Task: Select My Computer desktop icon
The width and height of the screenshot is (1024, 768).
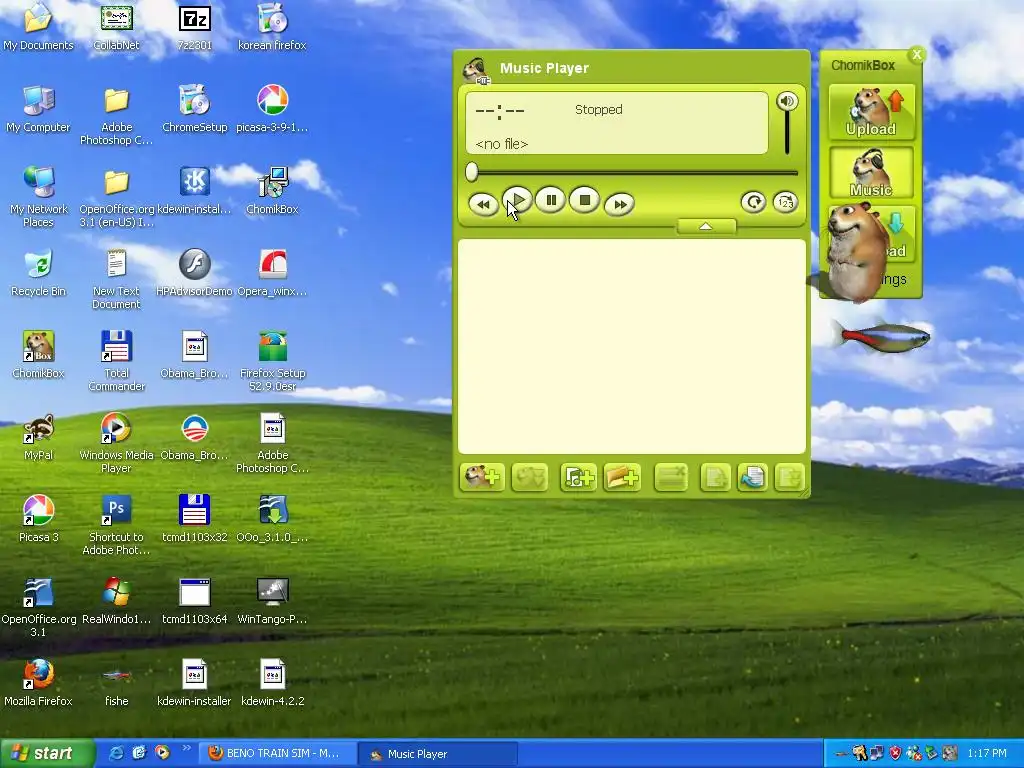Action: [39, 109]
